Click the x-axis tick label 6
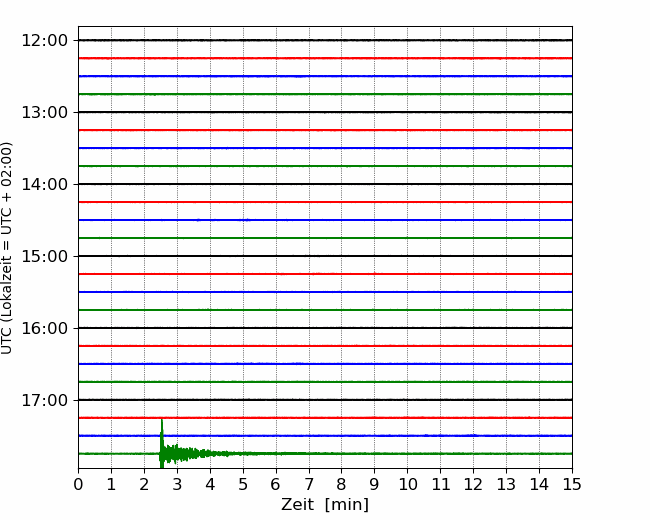Screen dimensions: 650x520 276,484
